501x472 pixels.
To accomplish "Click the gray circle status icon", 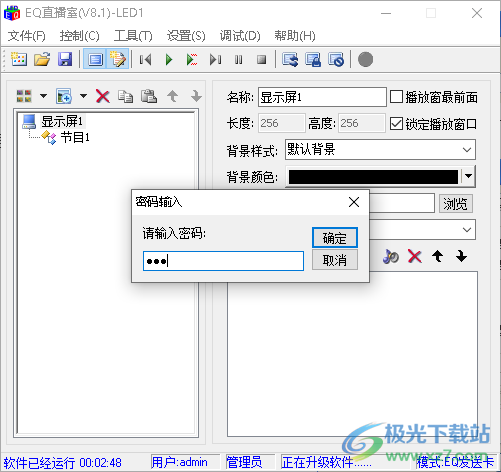I will pyautogui.click(x=365, y=60).
